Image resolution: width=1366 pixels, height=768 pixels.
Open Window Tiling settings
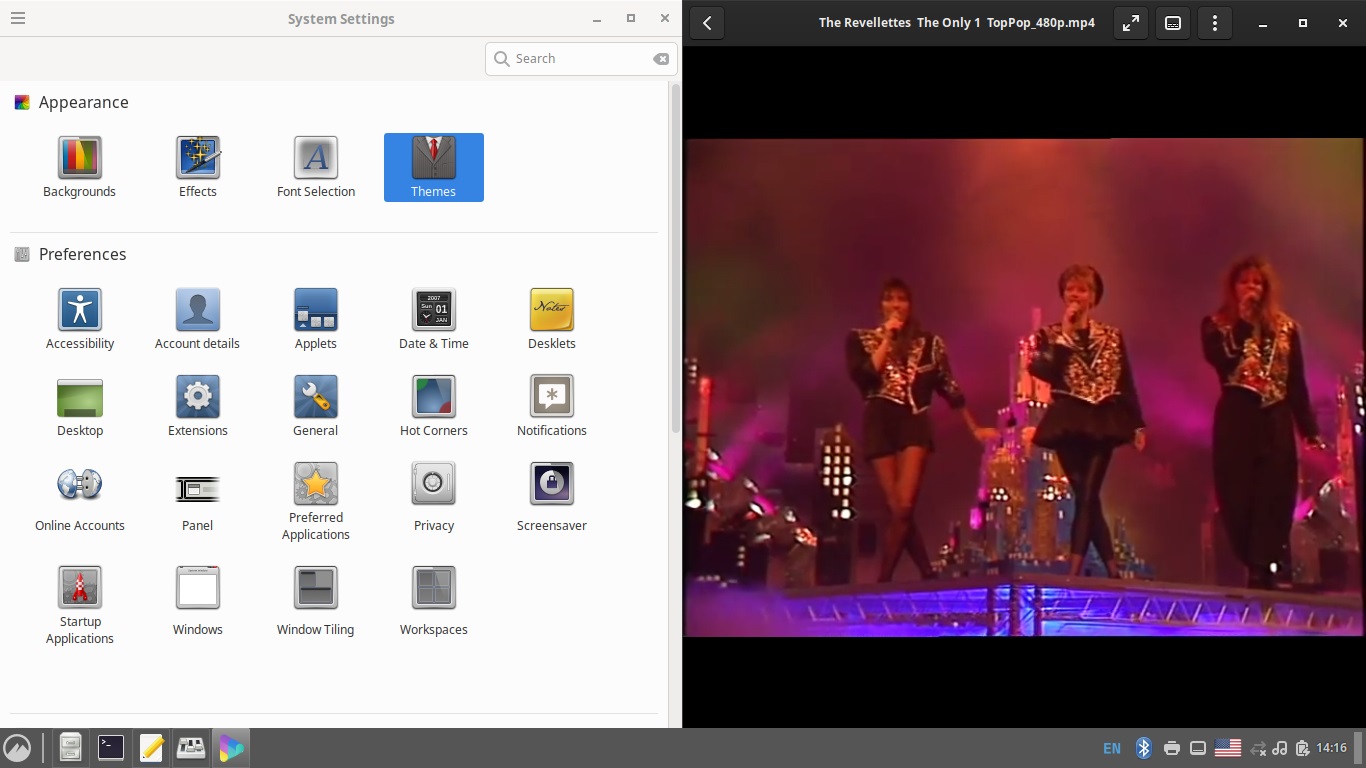[316, 602]
